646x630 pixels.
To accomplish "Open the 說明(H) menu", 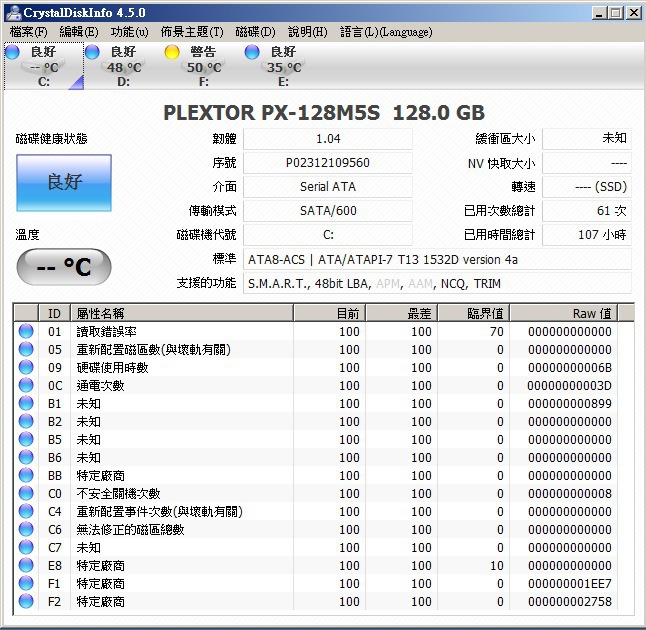I will click(307, 32).
